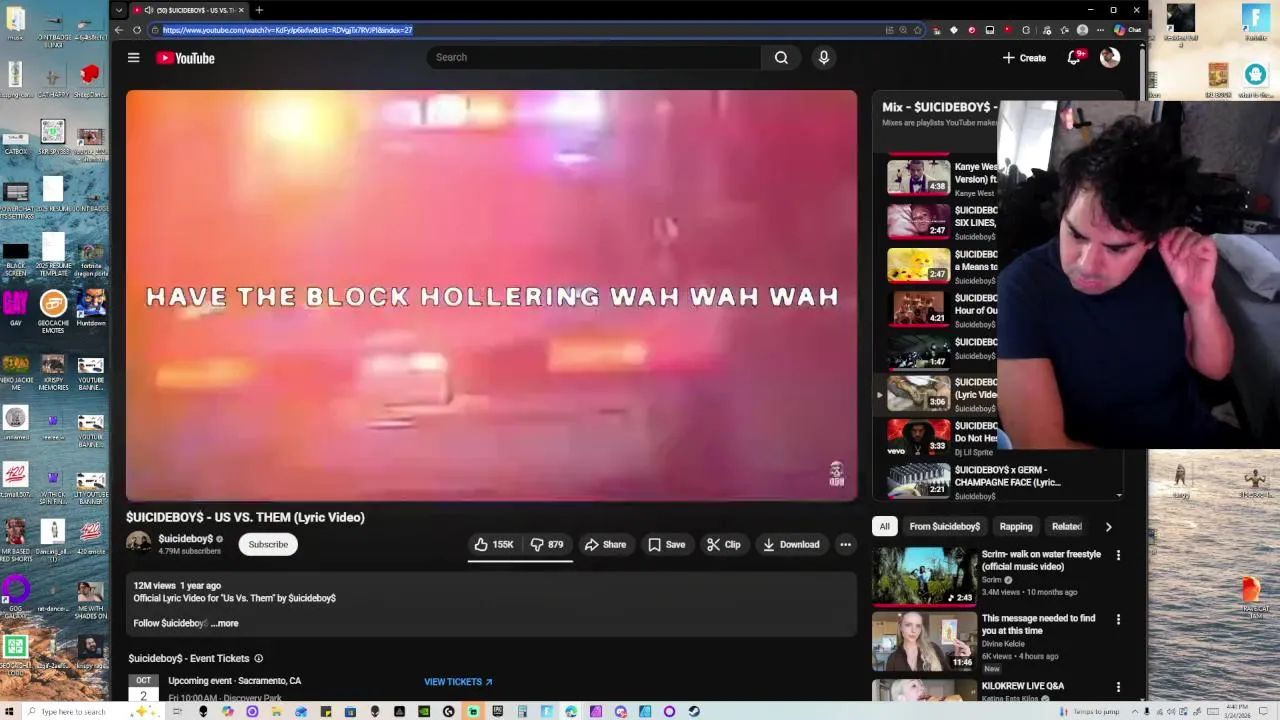This screenshot has height=720, width=1280.
Task: Click the video progress bar under player
Action: point(491,499)
